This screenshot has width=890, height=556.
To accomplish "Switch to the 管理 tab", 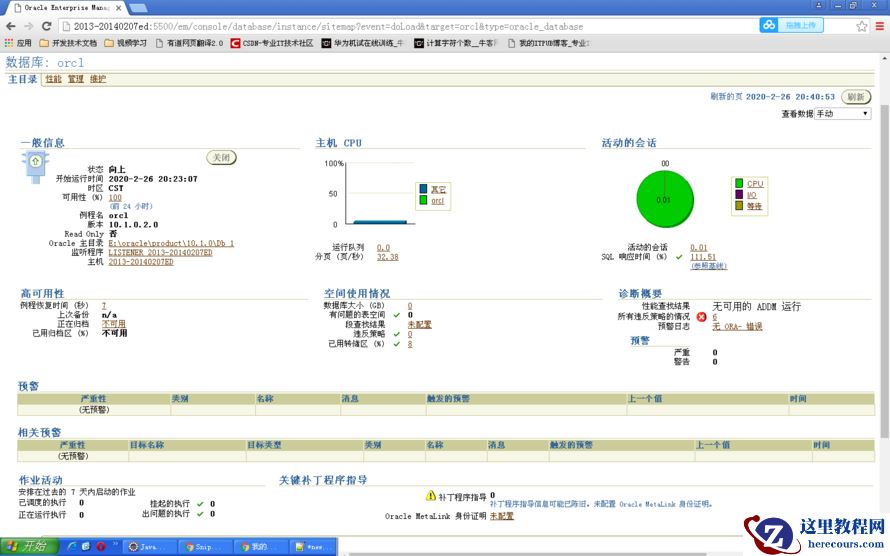I will pos(75,79).
